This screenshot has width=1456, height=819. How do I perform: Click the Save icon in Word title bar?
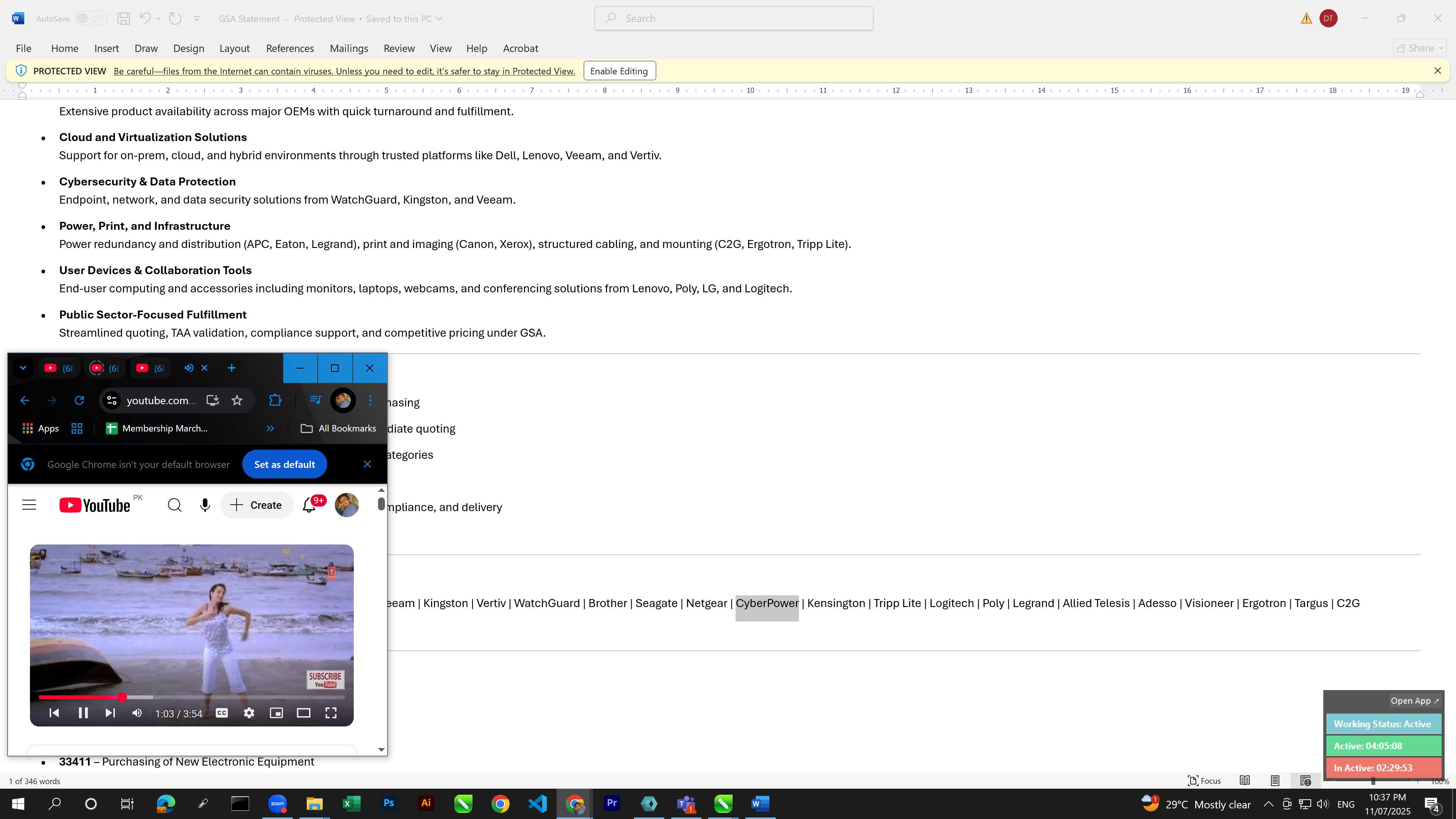(123, 19)
